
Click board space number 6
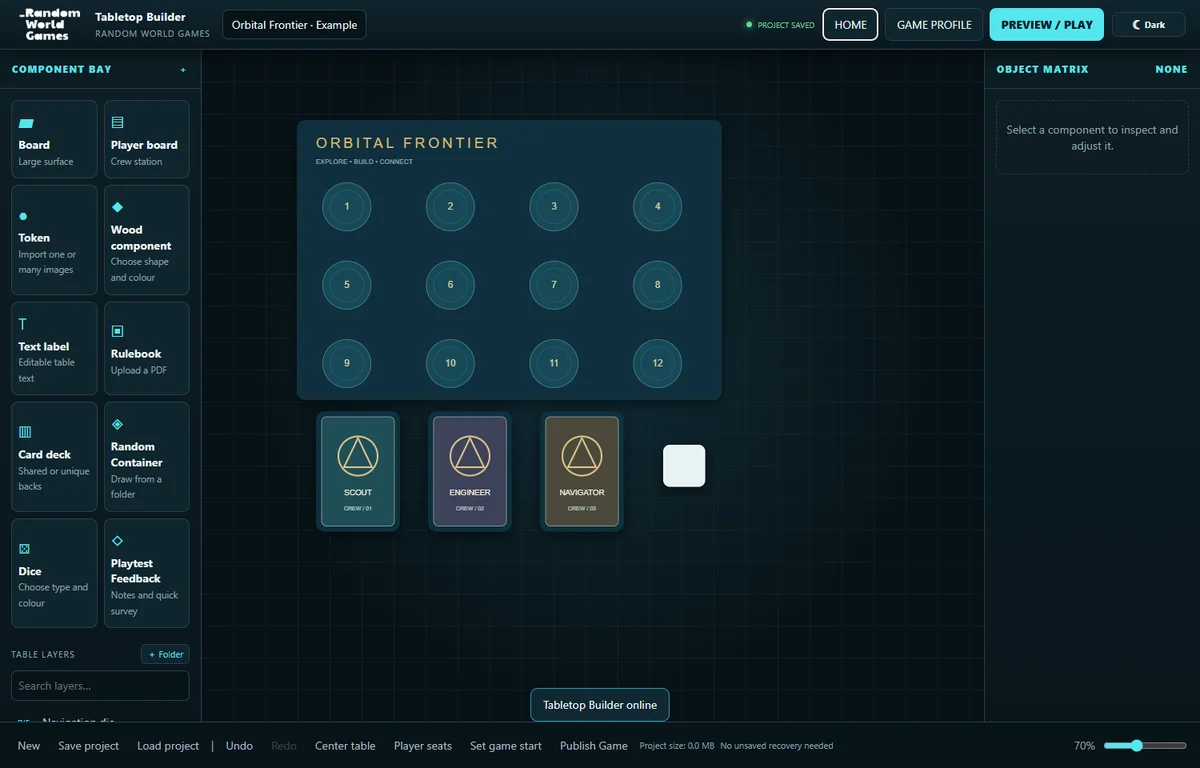[x=450, y=285]
